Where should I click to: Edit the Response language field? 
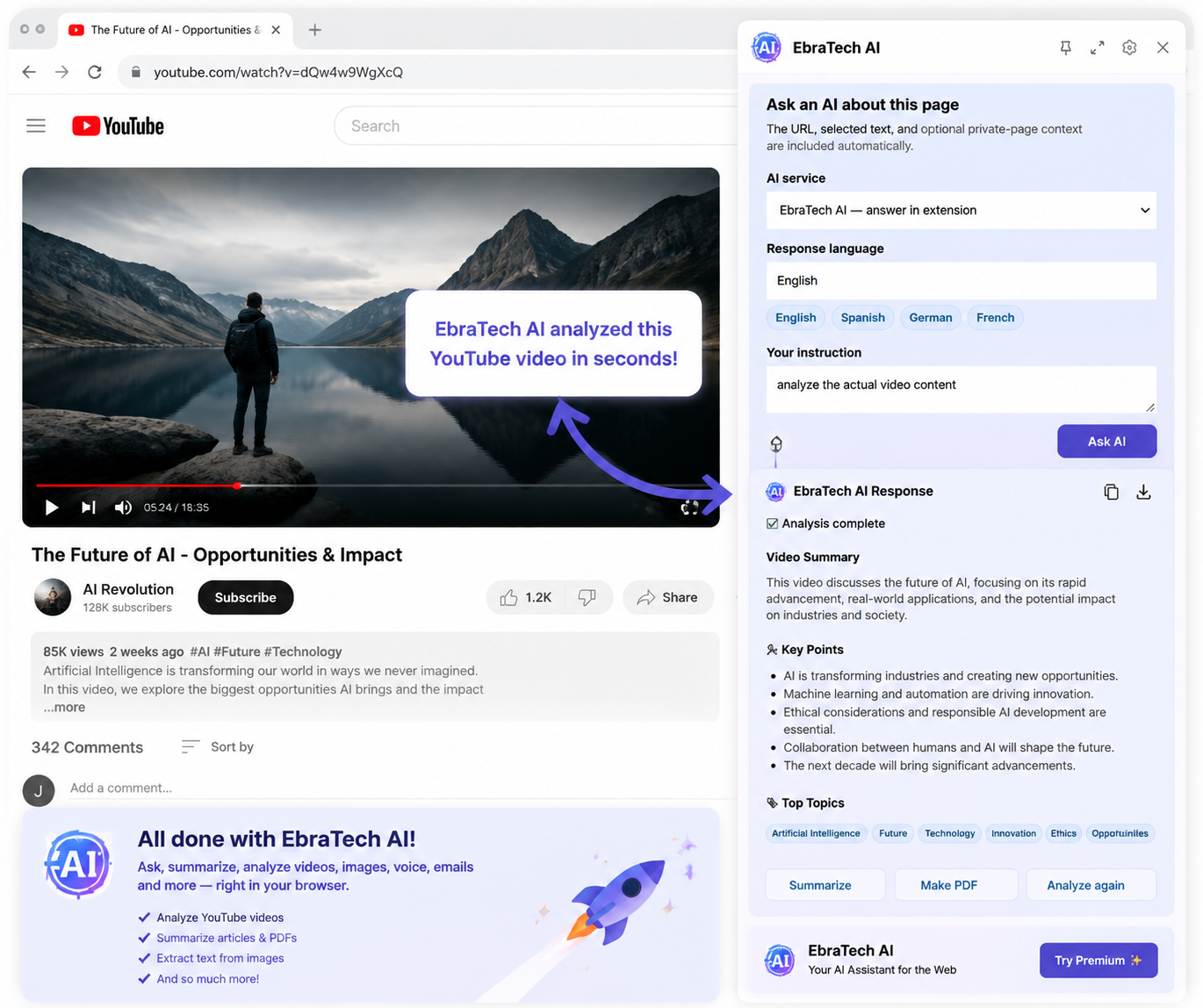(962, 281)
